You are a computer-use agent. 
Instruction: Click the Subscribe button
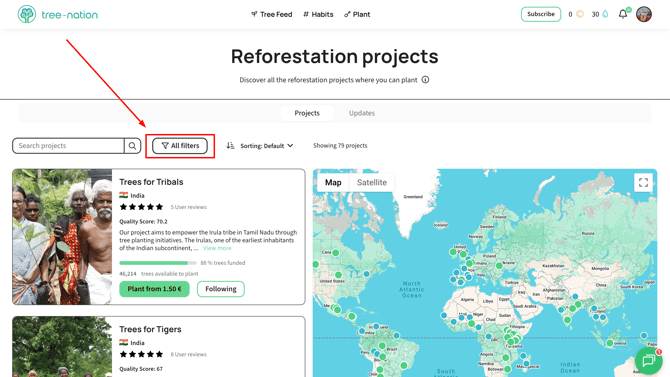[541, 14]
